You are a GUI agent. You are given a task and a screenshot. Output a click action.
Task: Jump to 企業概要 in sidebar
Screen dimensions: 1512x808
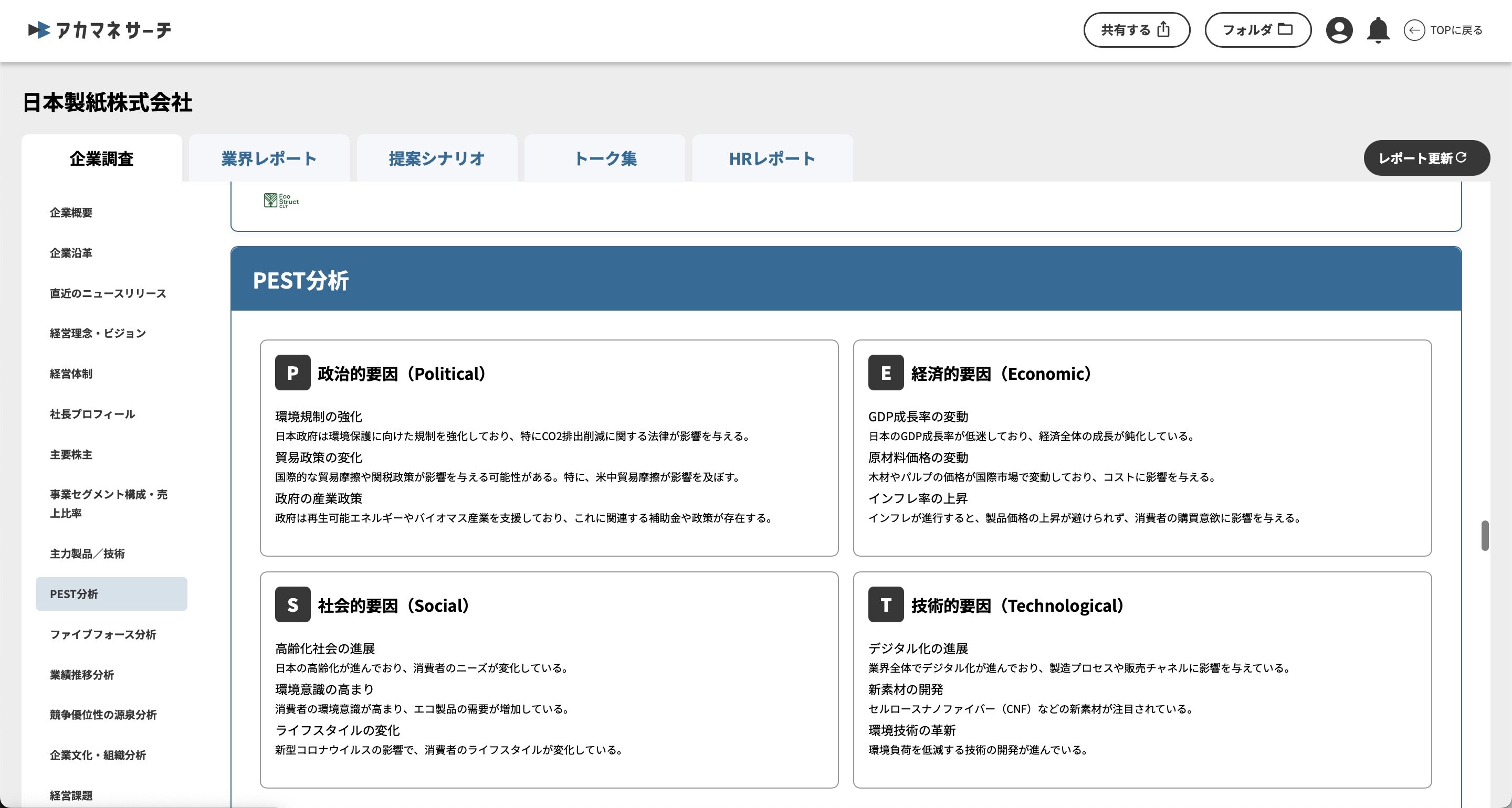(x=71, y=212)
